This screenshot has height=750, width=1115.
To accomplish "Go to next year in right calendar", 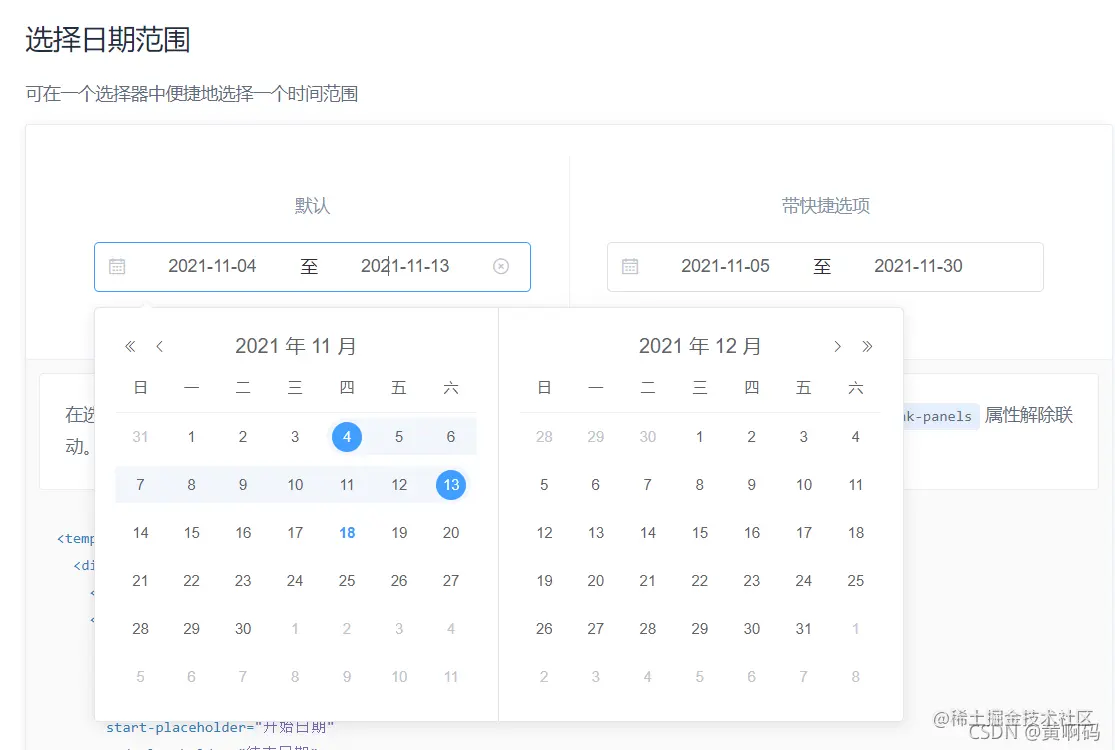I will tap(867, 346).
